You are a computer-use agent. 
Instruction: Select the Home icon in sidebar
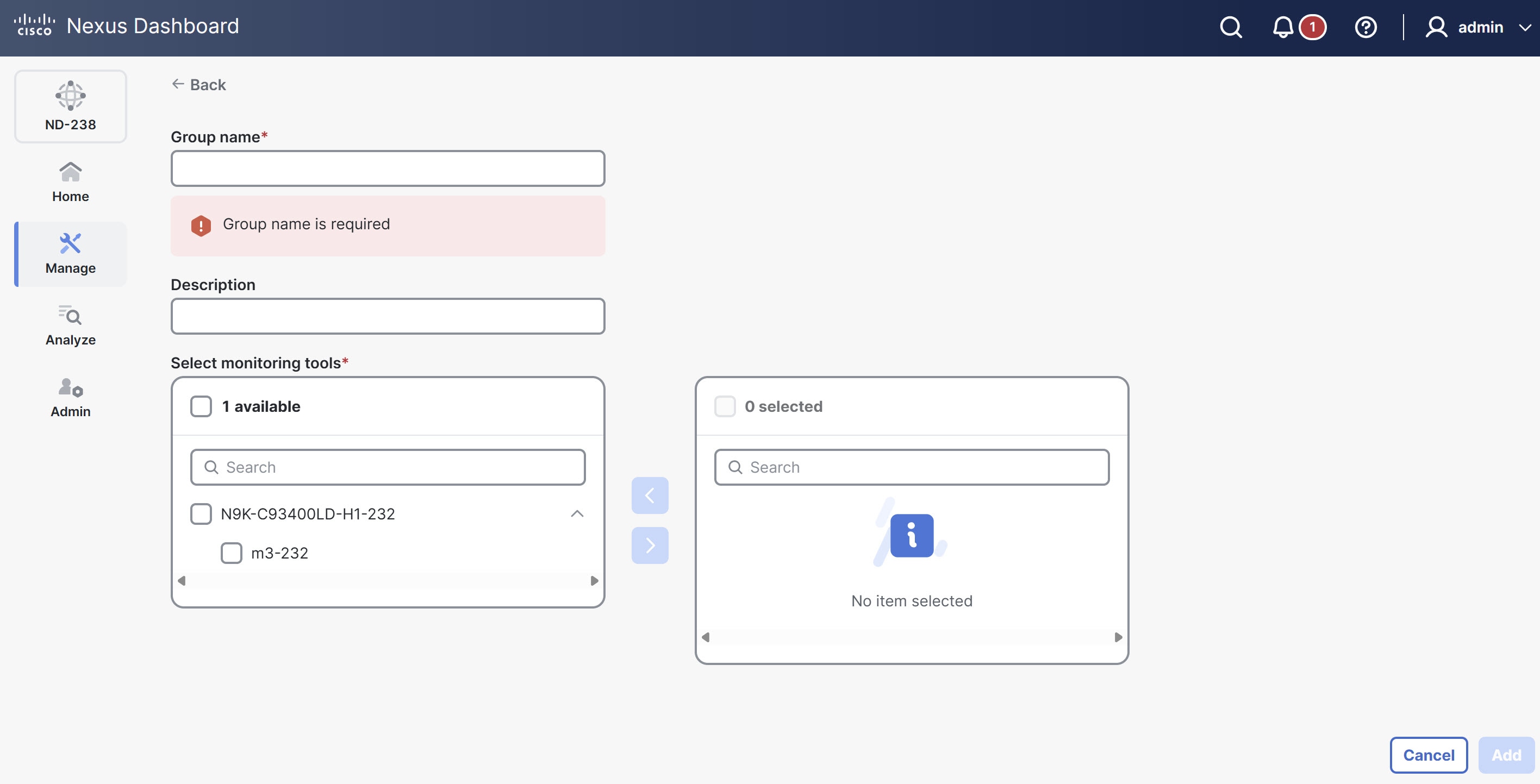pyautogui.click(x=70, y=172)
